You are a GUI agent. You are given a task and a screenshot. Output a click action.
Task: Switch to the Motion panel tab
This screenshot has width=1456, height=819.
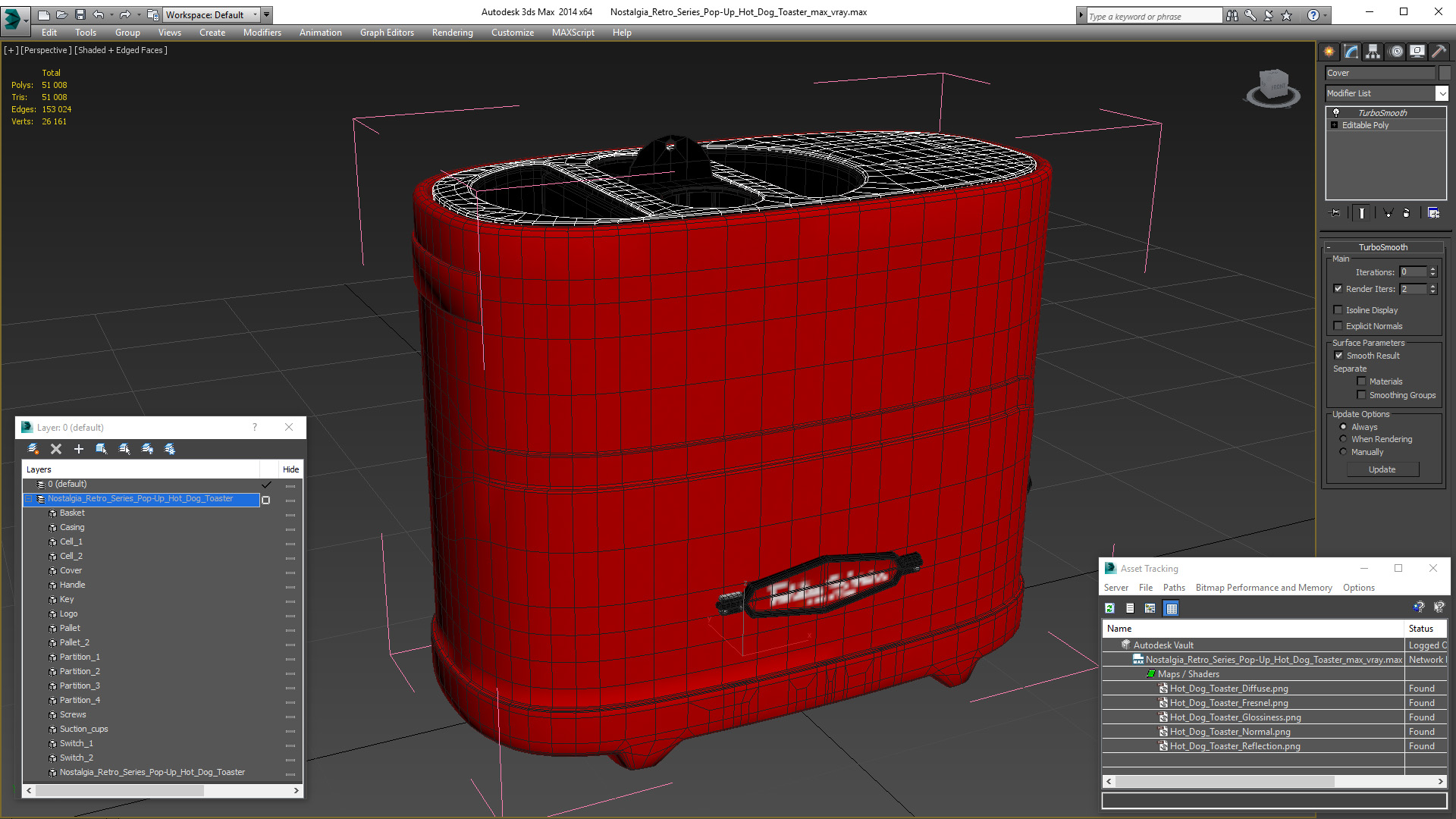coord(1395,52)
